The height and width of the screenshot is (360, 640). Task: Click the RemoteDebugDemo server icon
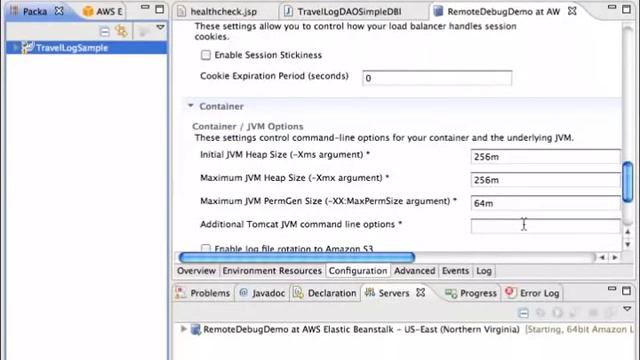click(196, 329)
